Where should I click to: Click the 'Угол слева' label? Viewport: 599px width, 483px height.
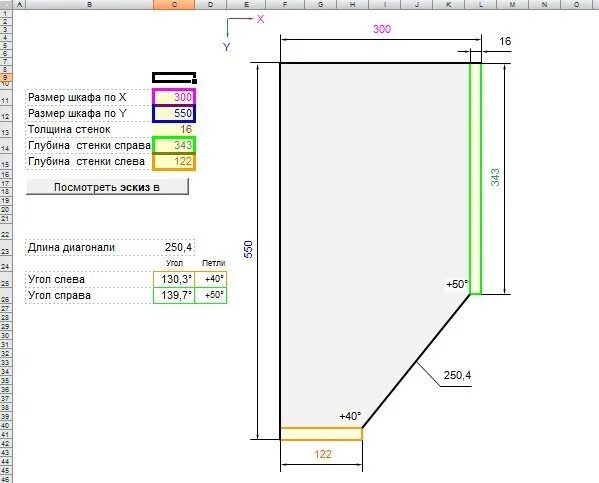pyautogui.click(x=56, y=279)
